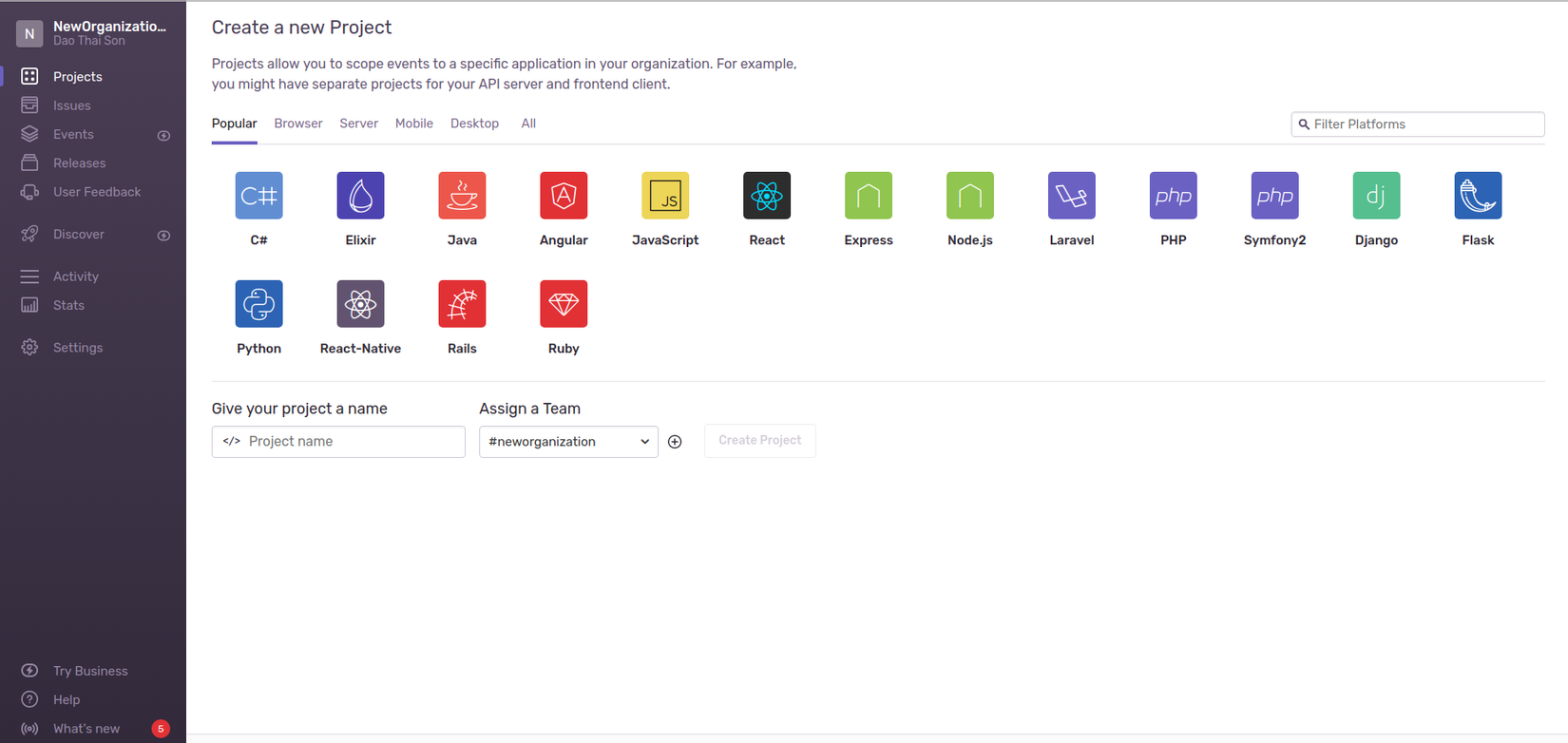Choose the JavaScript platform icon
Screen dimensions: 1568x743
tap(665, 196)
